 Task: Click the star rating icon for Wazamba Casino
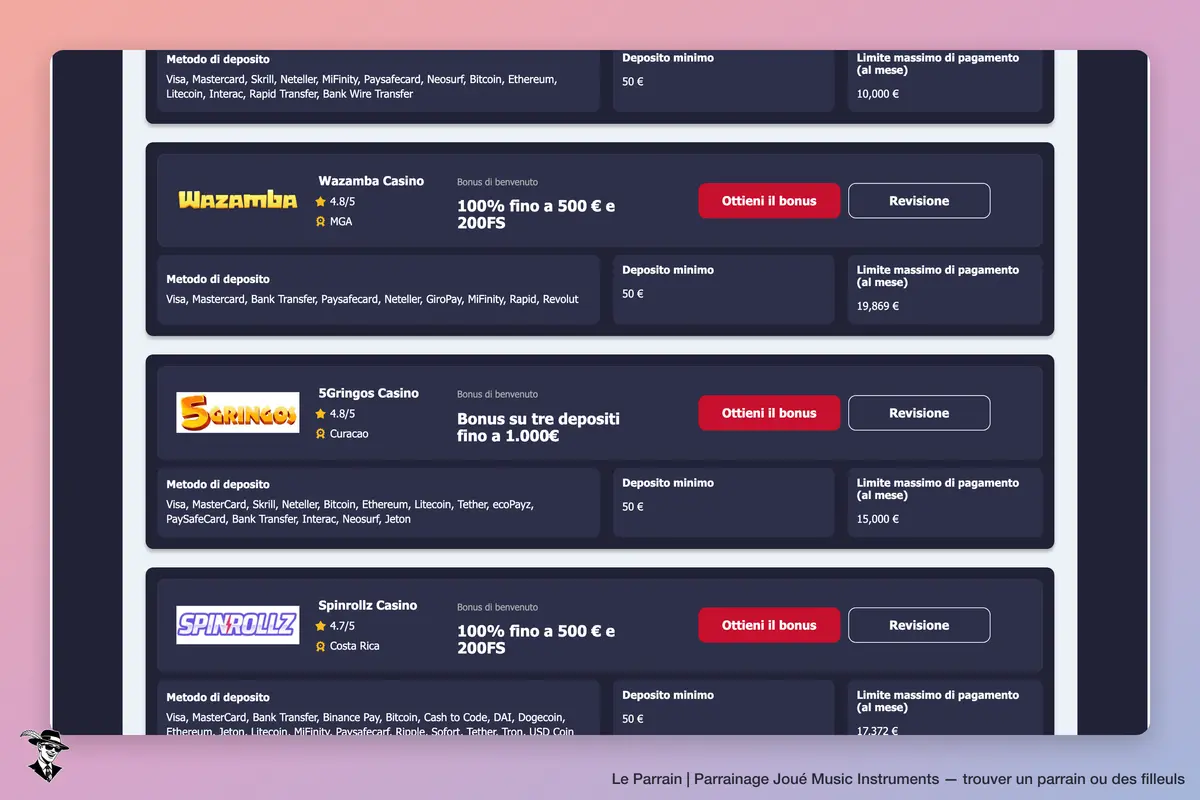point(321,201)
